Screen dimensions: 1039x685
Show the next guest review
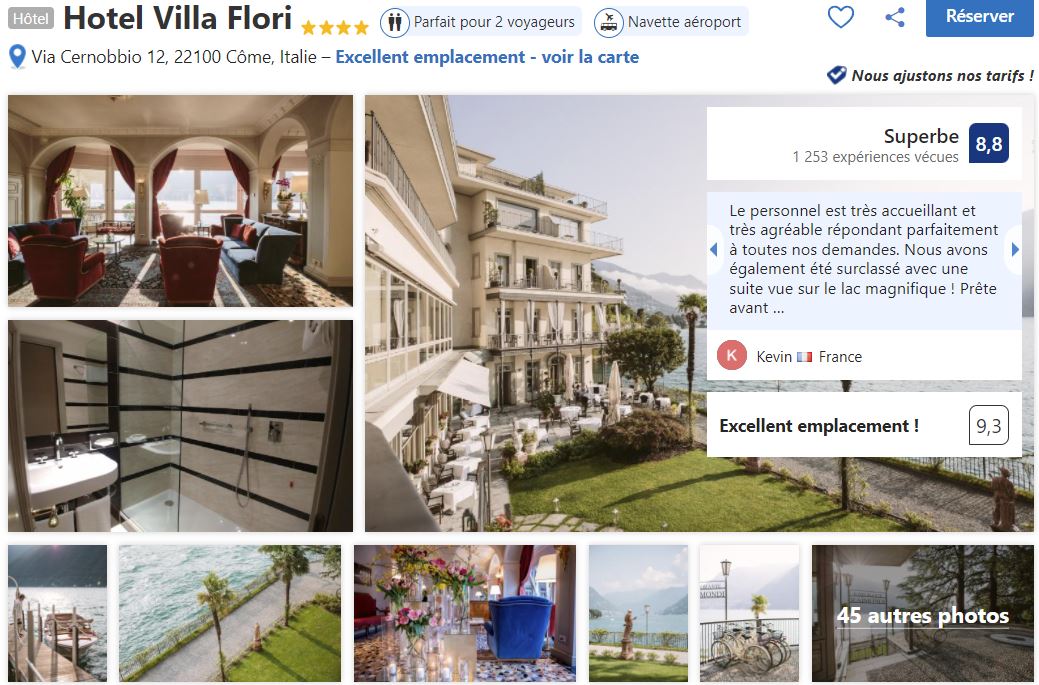pos(1015,250)
